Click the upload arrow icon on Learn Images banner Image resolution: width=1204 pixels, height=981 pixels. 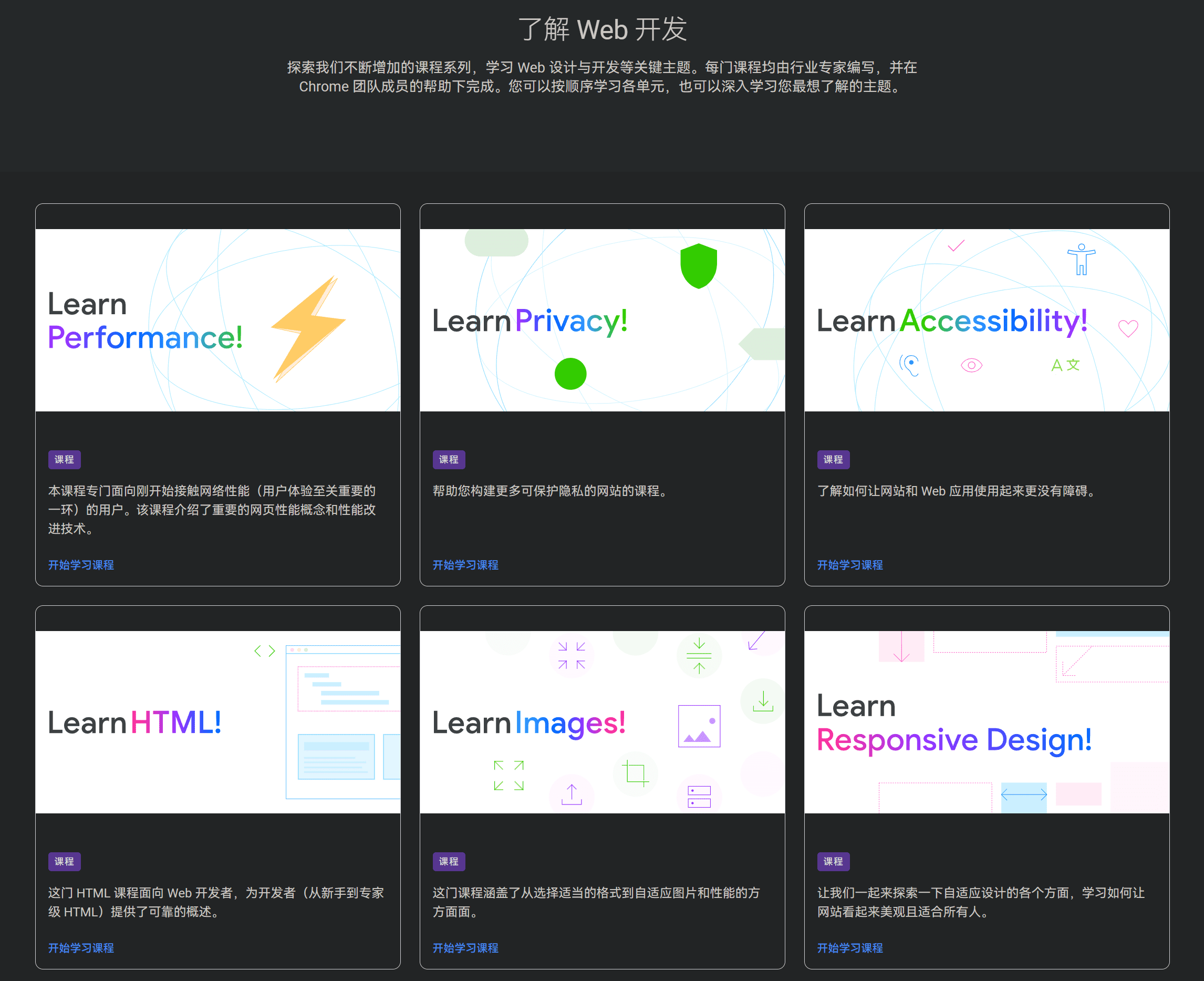coord(571,793)
